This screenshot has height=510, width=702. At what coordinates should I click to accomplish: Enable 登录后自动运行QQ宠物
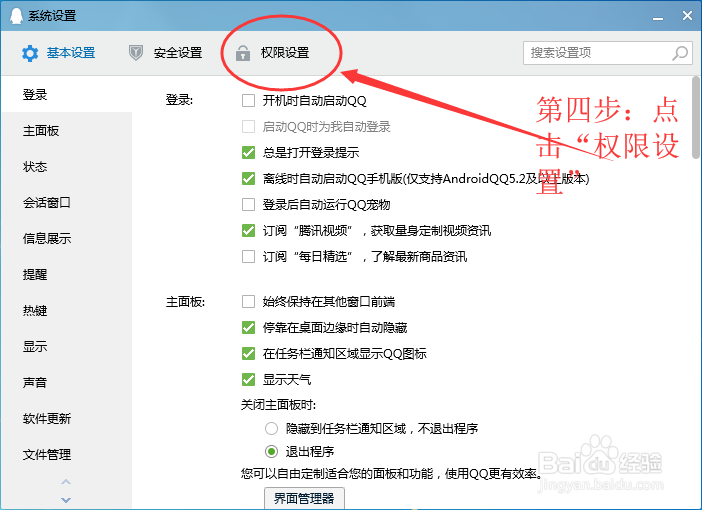point(248,204)
